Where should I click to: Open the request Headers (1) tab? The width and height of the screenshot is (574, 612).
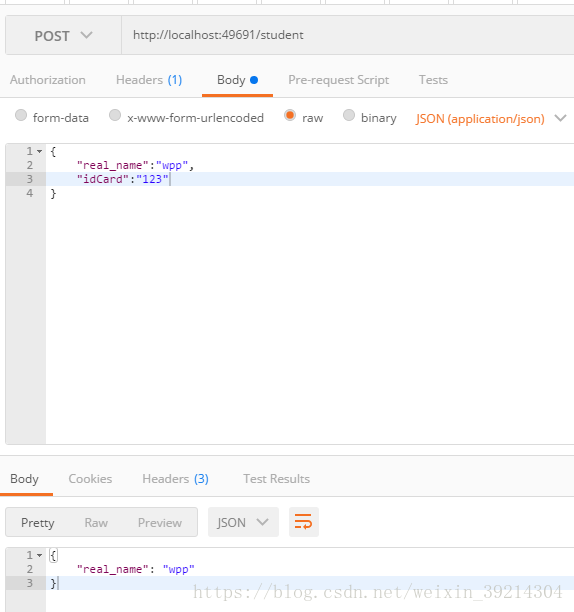pyautogui.click(x=149, y=80)
